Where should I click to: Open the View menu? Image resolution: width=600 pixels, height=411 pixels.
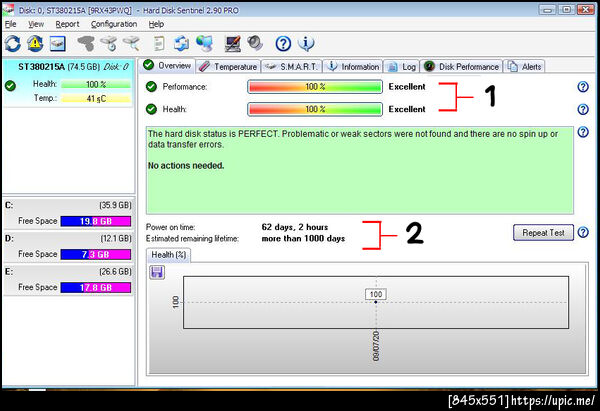coord(36,24)
